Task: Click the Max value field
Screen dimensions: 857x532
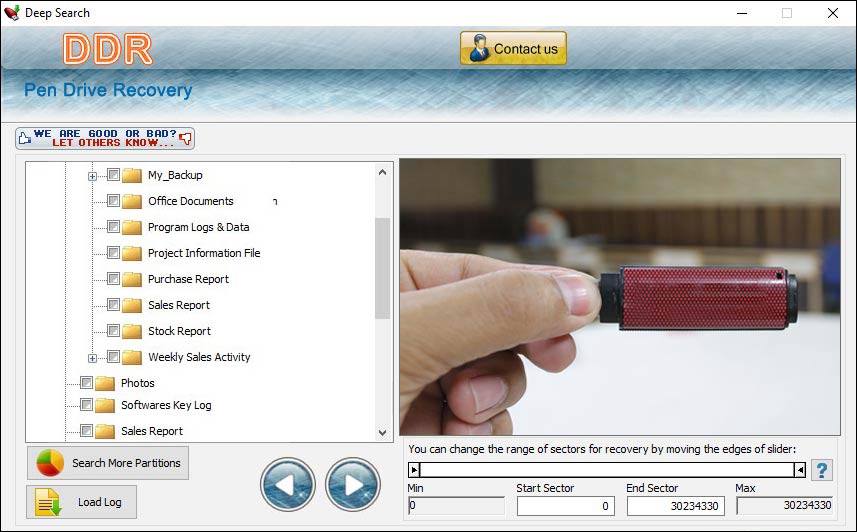Action: [785, 505]
